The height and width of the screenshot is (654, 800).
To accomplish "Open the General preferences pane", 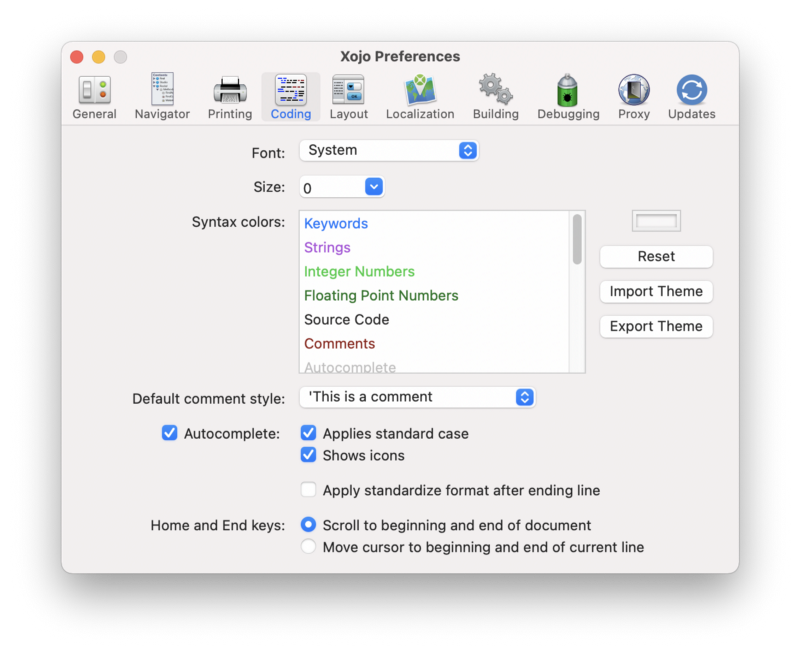I will pyautogui.click(x=94, y=97).
